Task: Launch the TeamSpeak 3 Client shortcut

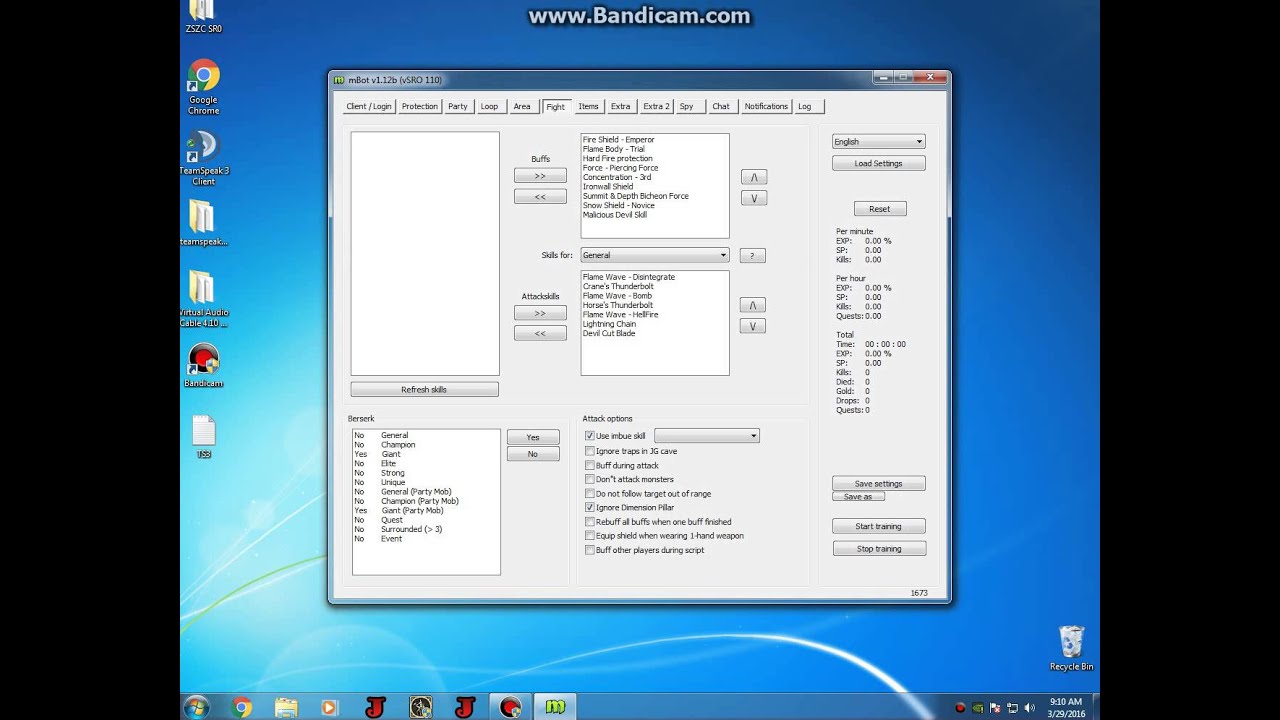Action: [x=203, y=158]
